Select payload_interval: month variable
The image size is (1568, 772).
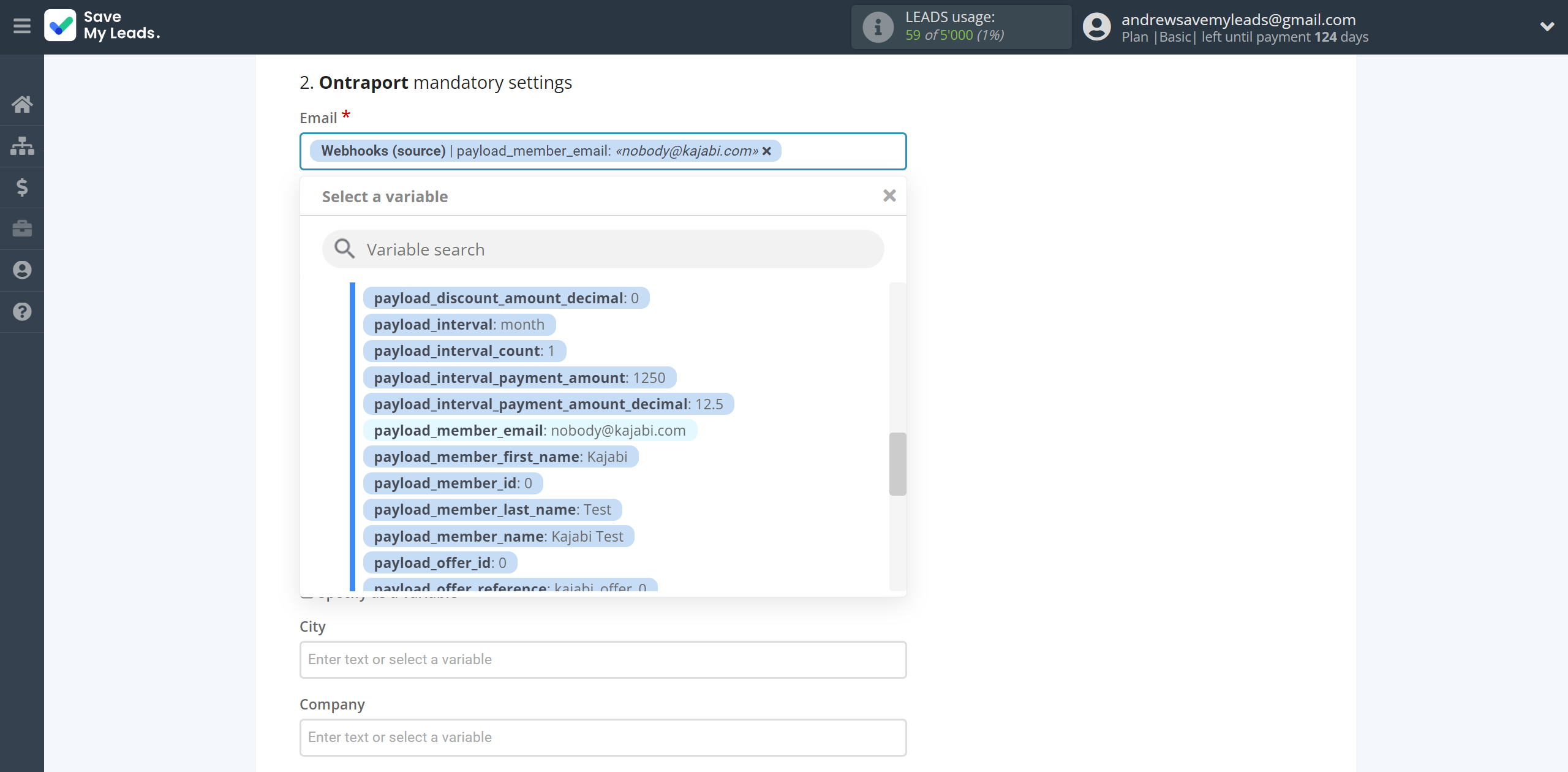click(459, 325)
